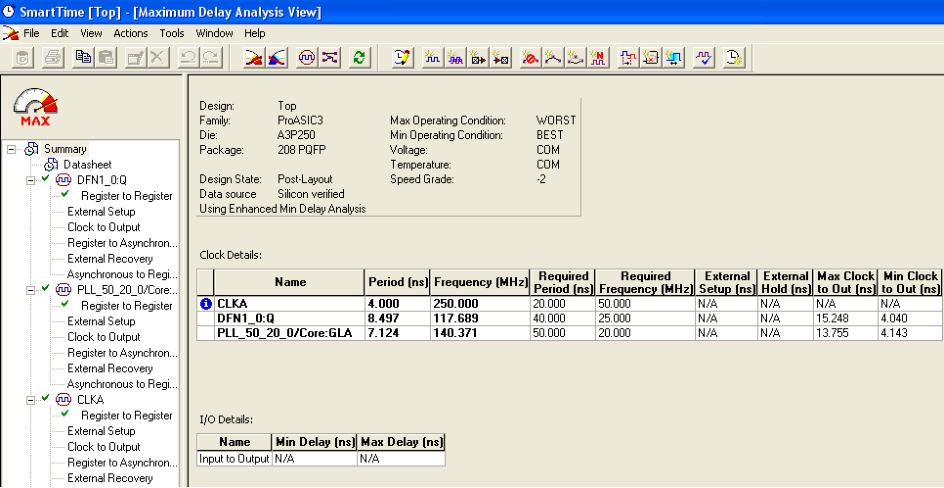Click the Add Minimum Delay constraint icon
Image resolution: width=944 pixels, height=488 pixels.
pos(575,58)
